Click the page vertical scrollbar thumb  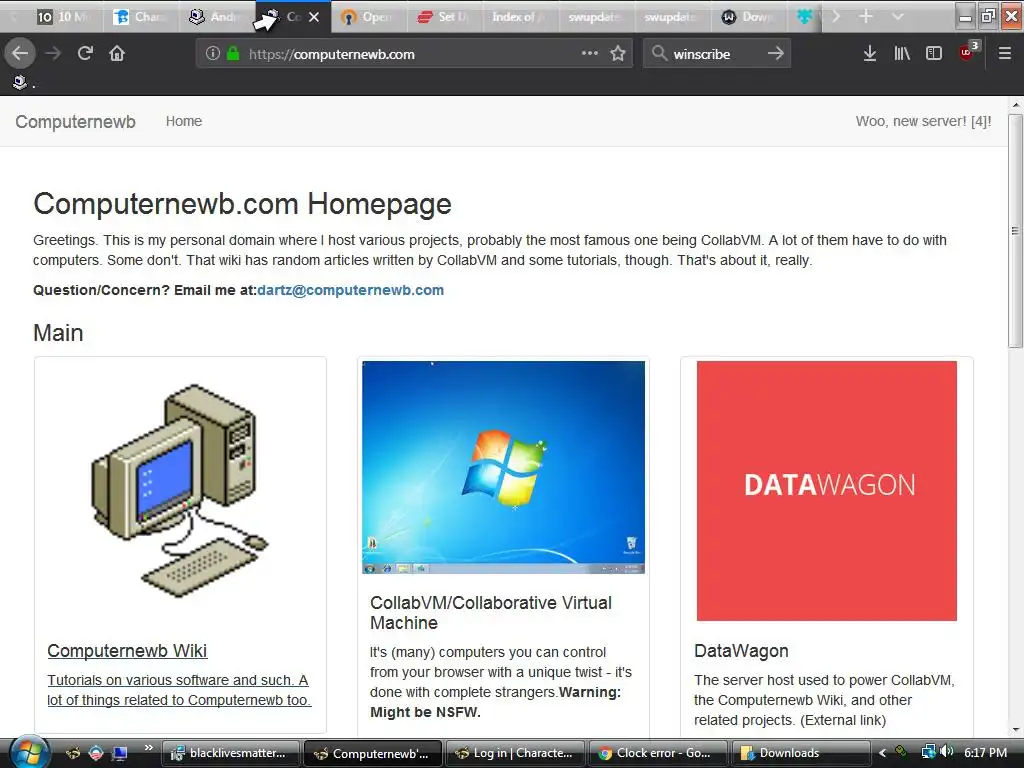tap(1015, 230)
